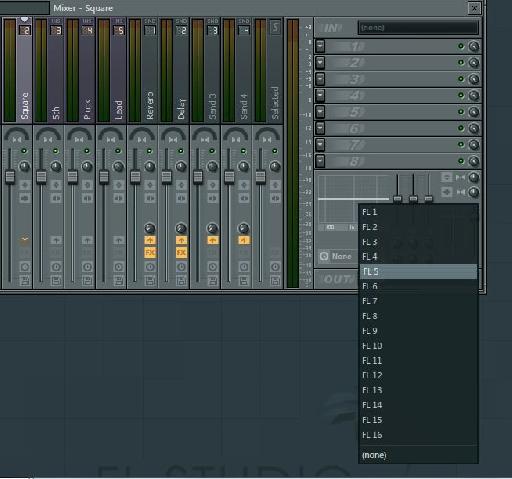Disable effect slot 5 using its green LED
512x479 pixels.
461,111
